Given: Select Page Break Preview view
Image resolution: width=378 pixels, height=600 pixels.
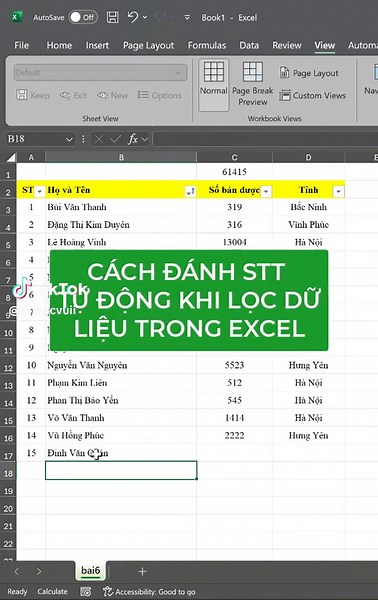Looking at the screenshot, I should pyautogui.click(x=253, y=85).
